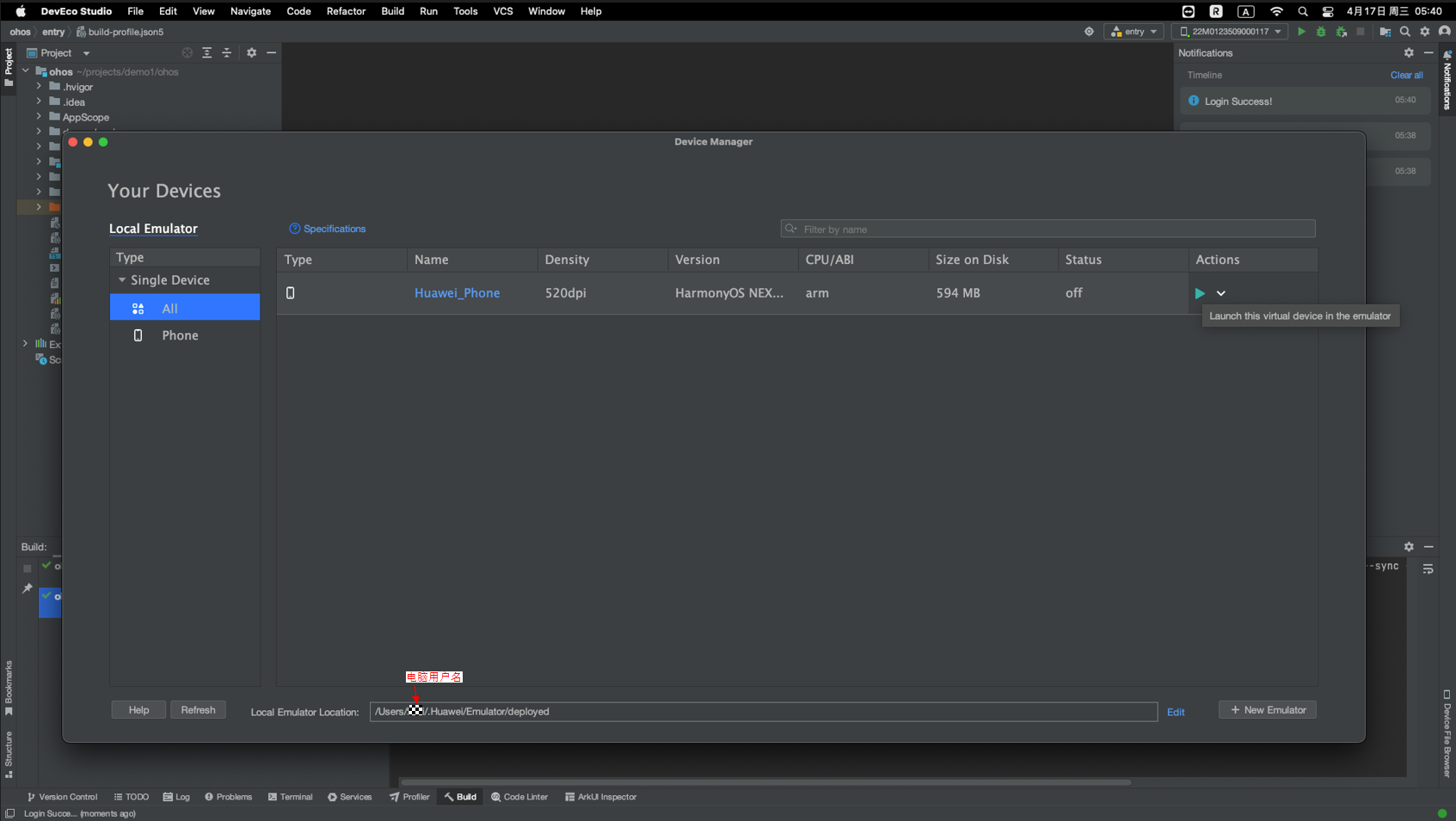Screen dimensions: 1456x821
Task: Open the Refactor menu
Action: 346,11
